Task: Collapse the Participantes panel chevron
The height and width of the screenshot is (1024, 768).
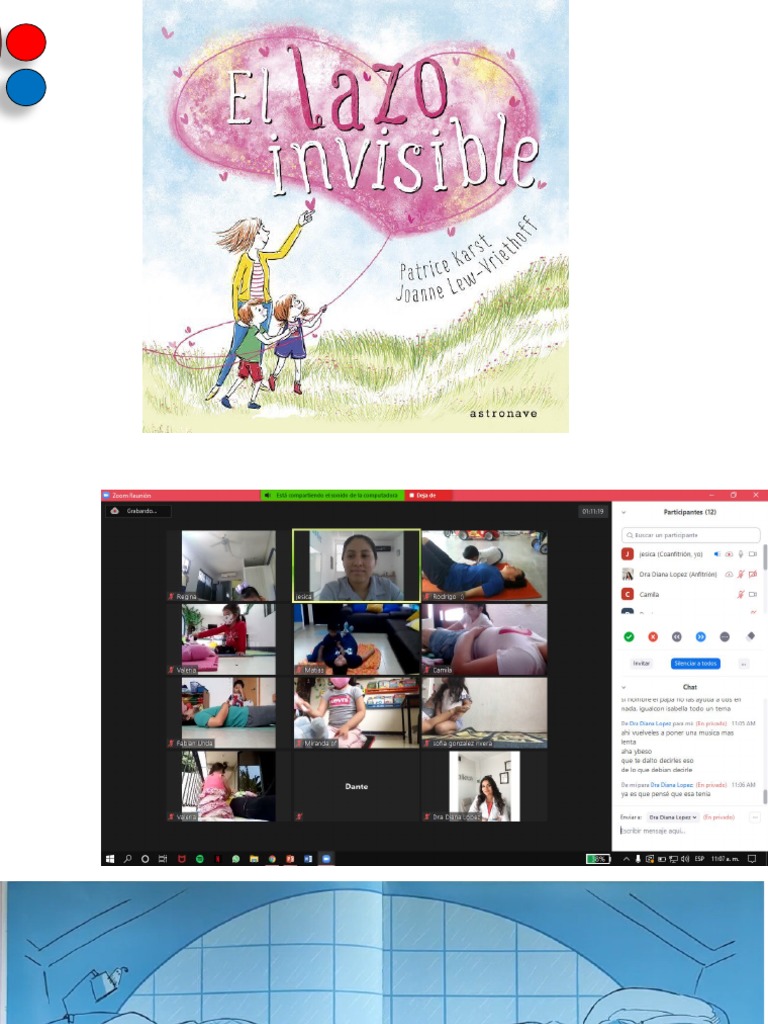Action: [624, 513]
